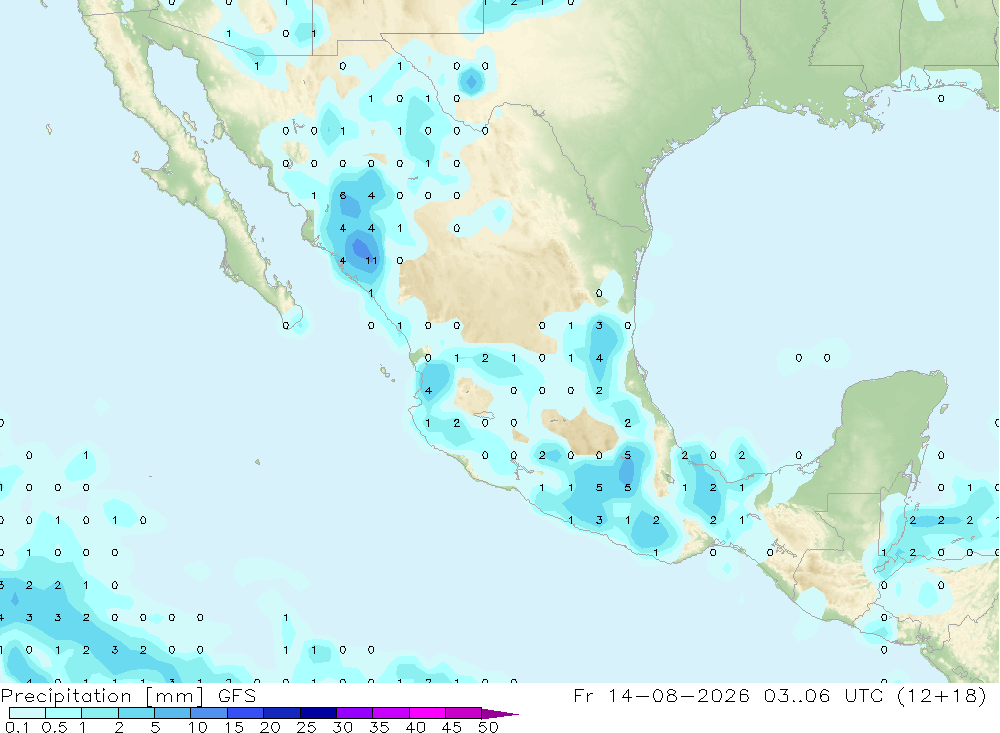Click the "03..06" time range text

pyautogui.click(x=797, y=695)
